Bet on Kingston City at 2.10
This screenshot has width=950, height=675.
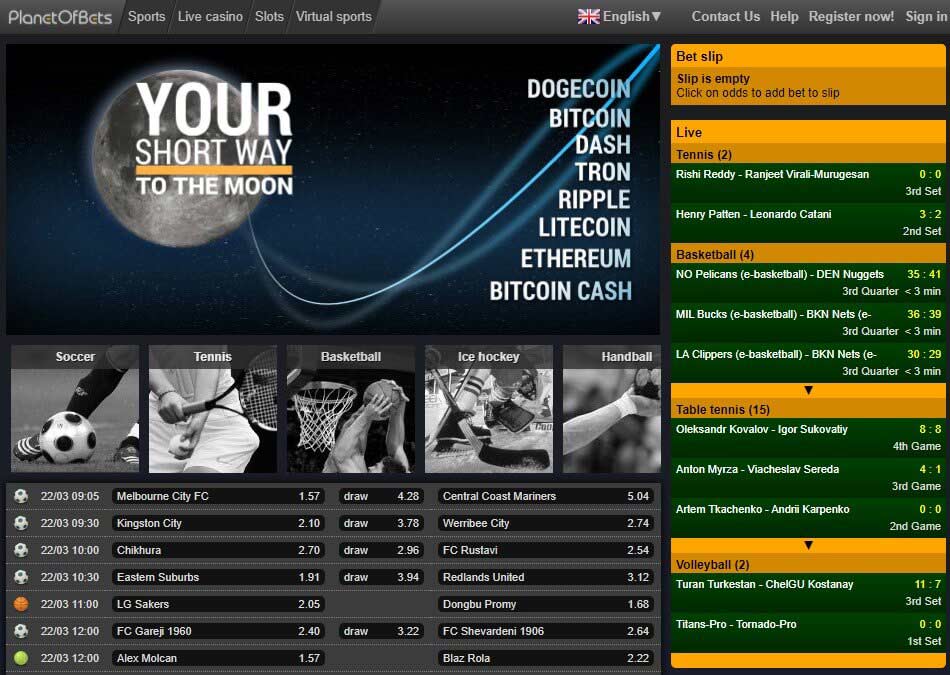[x=218, y=523]
